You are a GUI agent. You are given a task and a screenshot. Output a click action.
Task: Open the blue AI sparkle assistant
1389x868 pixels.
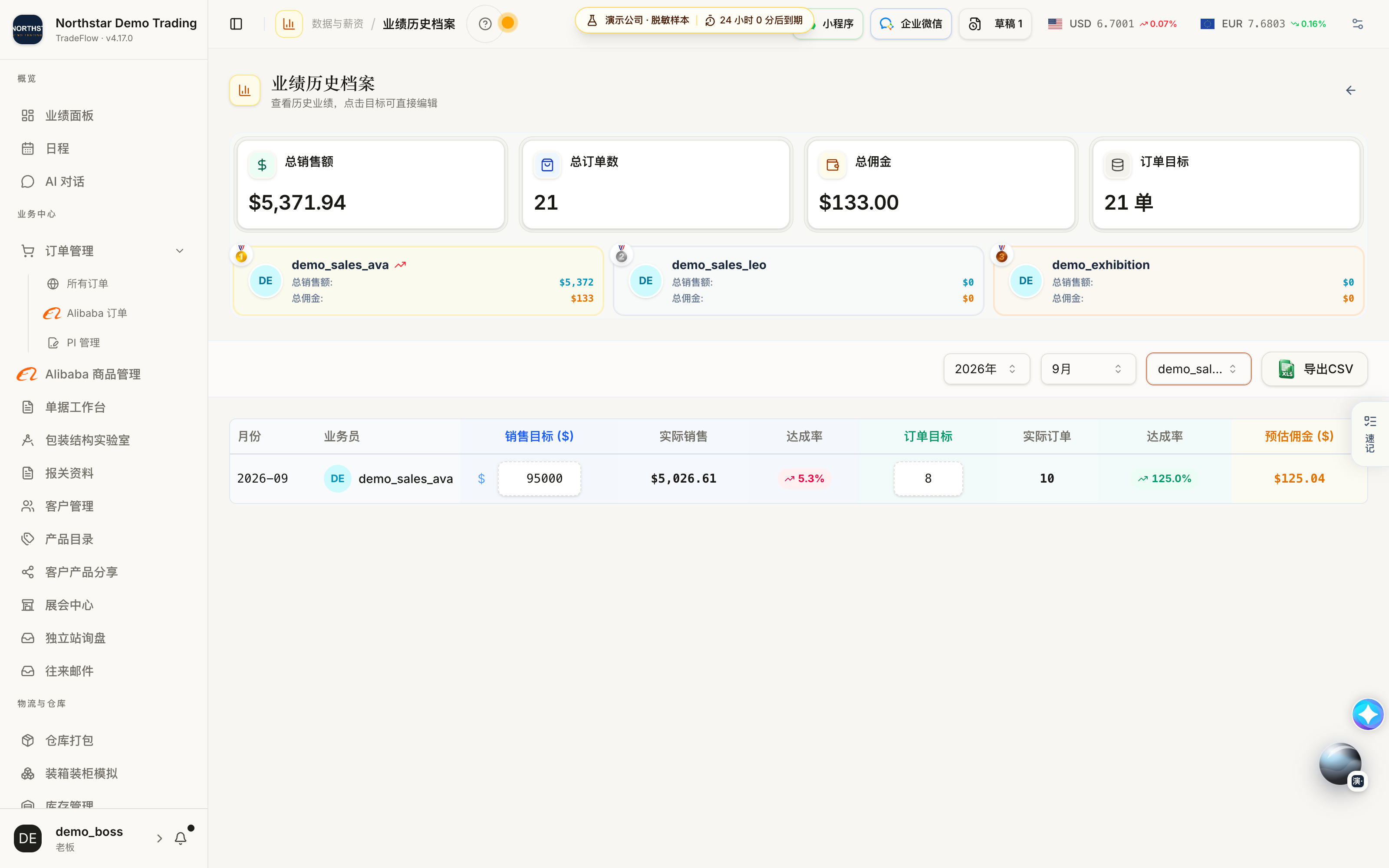click(1368, 714)
